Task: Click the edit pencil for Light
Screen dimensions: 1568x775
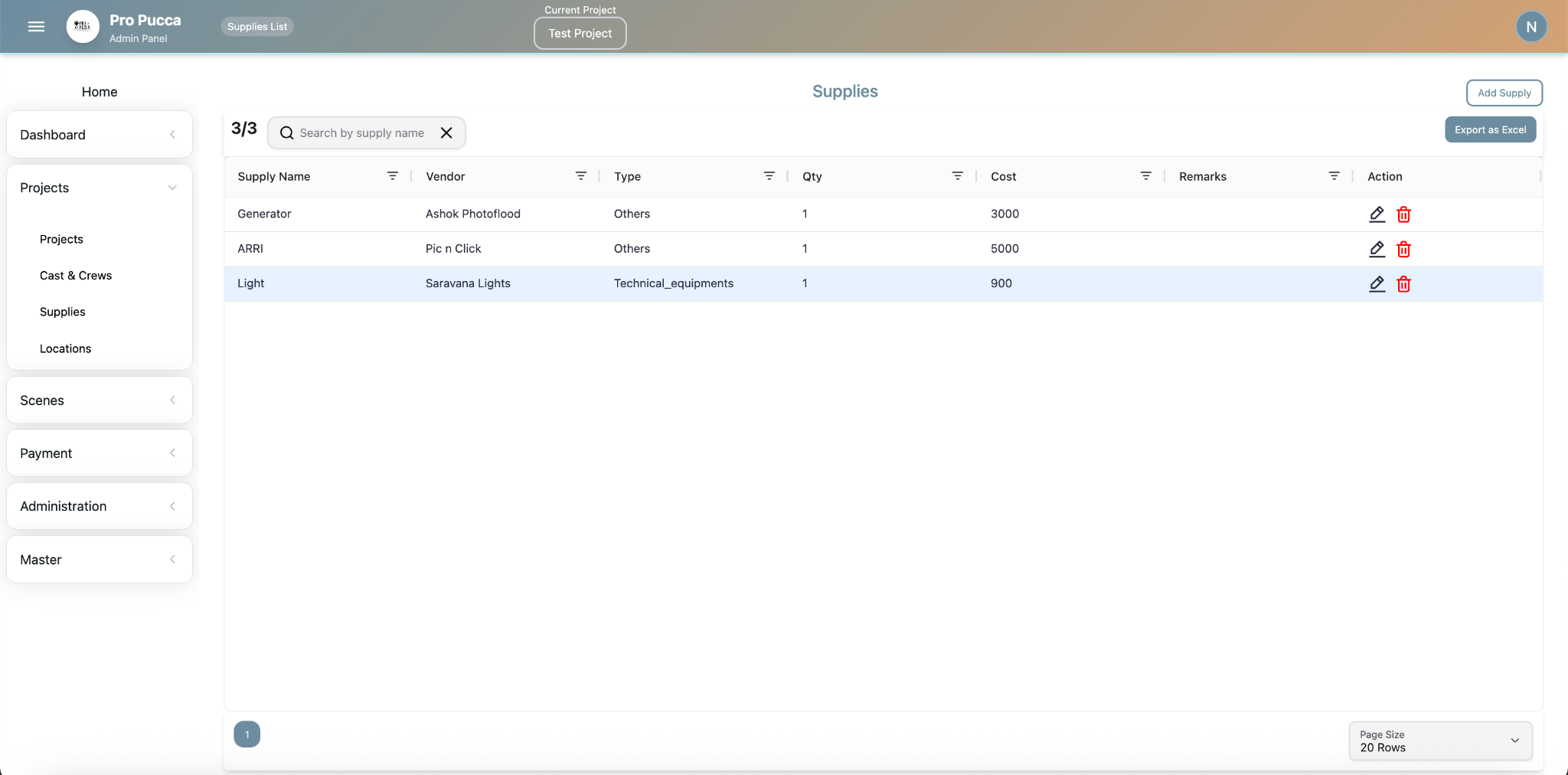Action: coord(1377,284)
